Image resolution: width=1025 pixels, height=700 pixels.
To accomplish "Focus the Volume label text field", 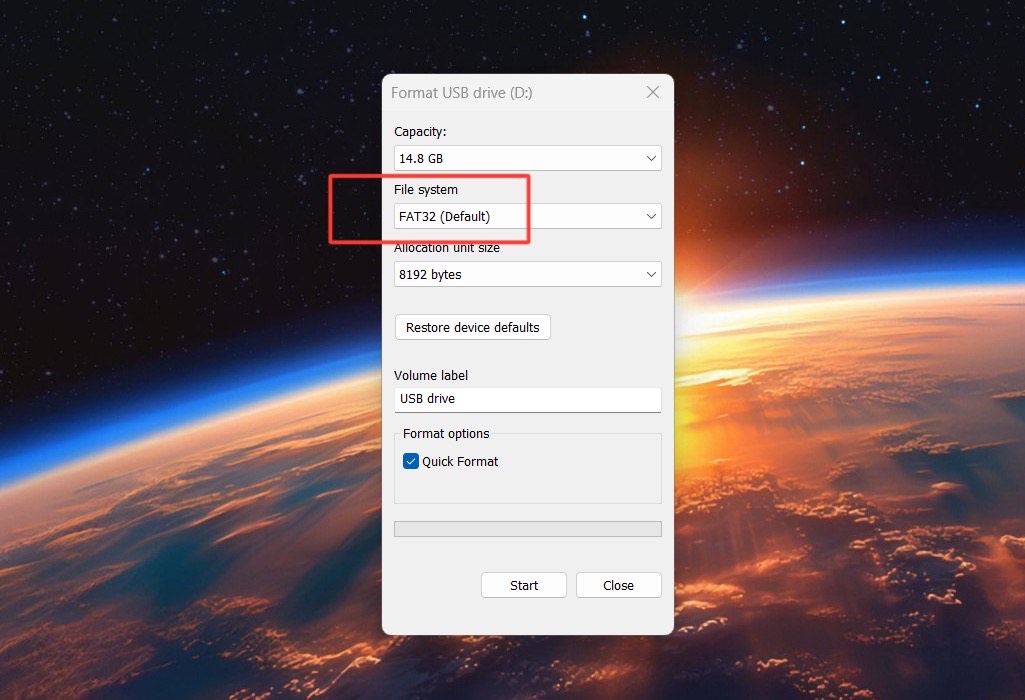I will click(x=527, y=399).
